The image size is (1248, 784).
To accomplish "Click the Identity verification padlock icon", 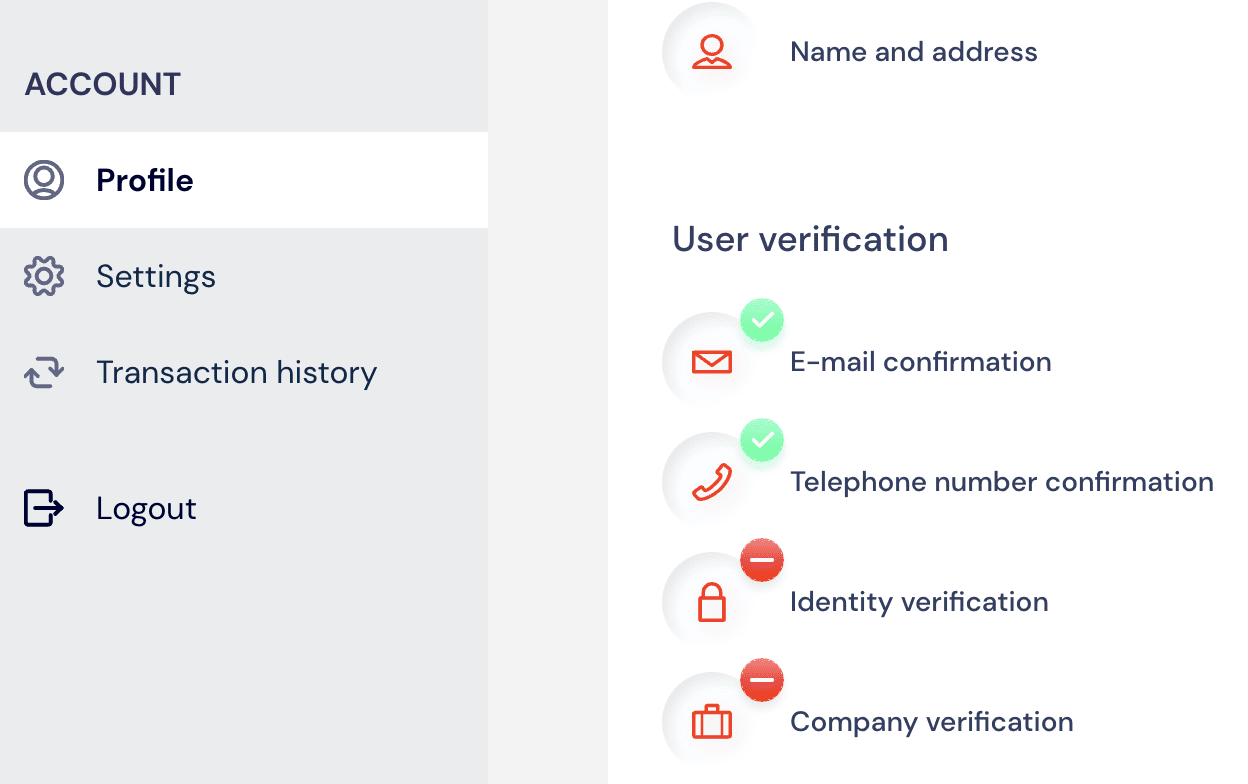I will [710, 600].
